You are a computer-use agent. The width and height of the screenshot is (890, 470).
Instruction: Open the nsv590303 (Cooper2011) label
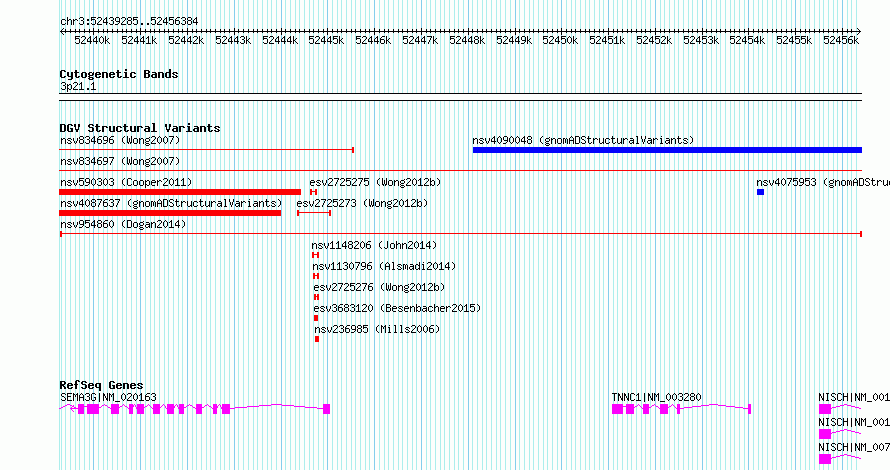click(126, 182)
